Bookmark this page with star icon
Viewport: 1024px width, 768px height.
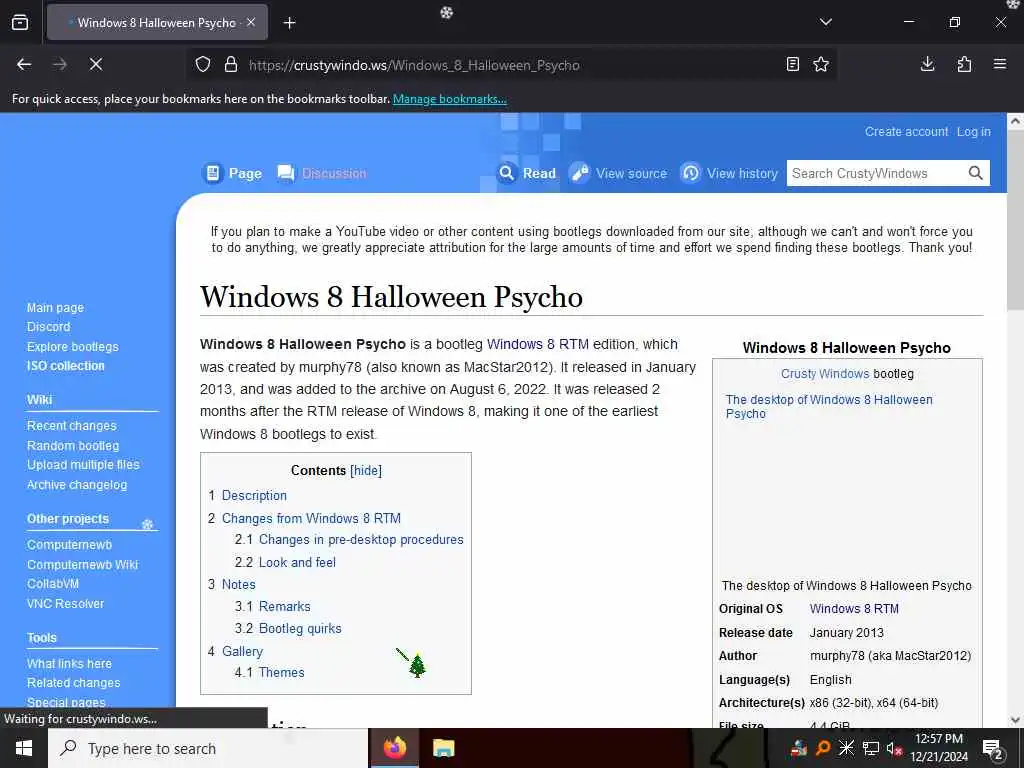click(821, 64)
